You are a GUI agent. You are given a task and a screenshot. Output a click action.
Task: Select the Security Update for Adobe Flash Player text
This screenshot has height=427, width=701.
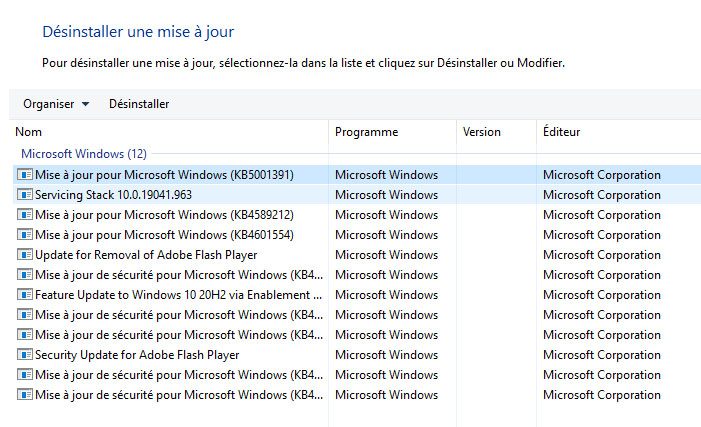(x=137, y=355)
